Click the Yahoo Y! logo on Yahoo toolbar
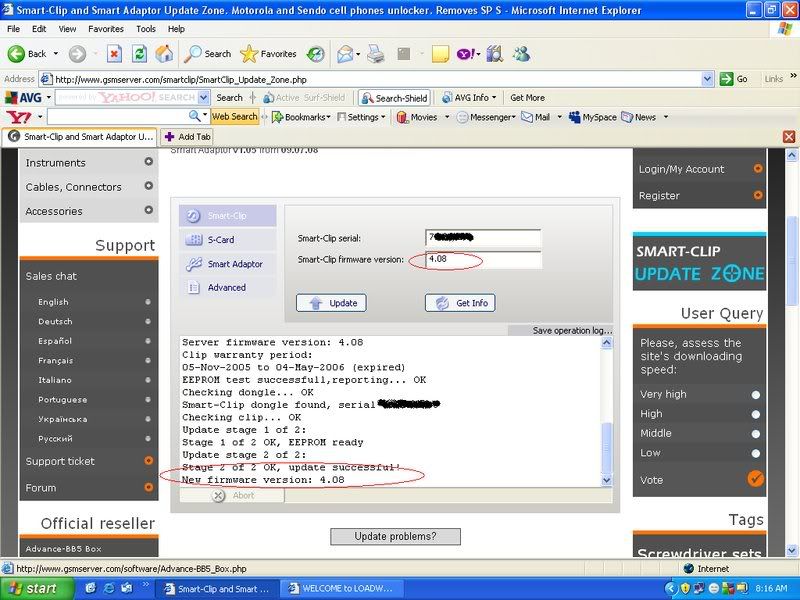Image resolution: width=800 pixels, height=600 pixels. pyautogui.click(x=18, y=117)
